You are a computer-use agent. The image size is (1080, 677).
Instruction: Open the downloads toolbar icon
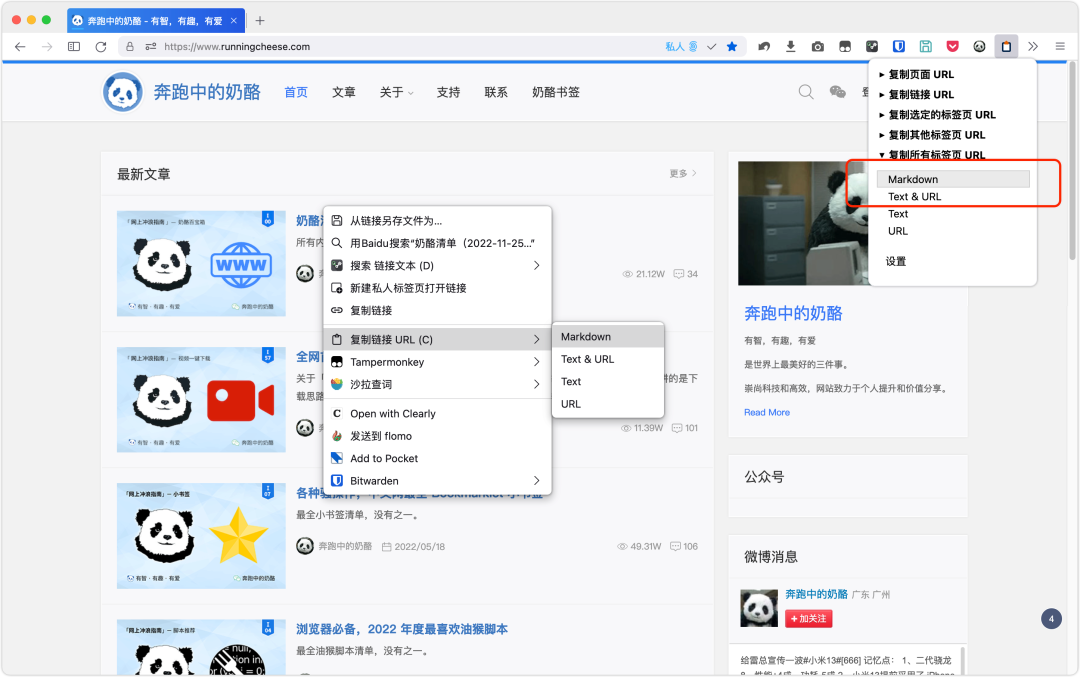(x=791, y=47)
